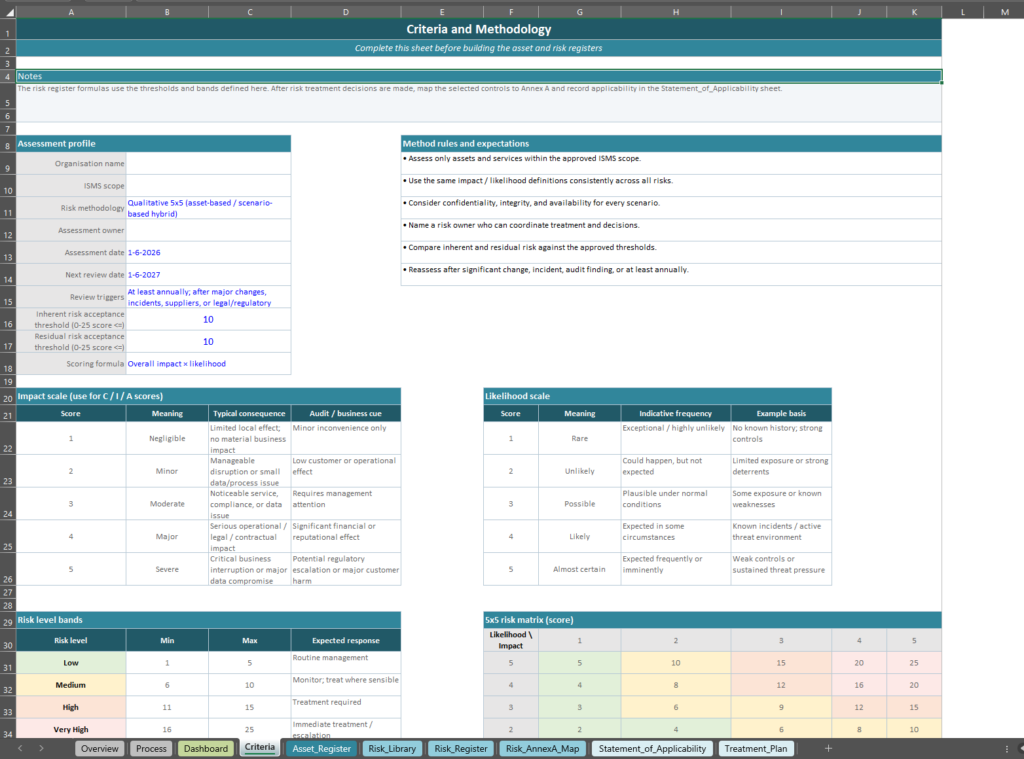The height and width of the screenshot is (759, 1024).
Task: Open the Process sheet tab
Action: tap(150, 748)
